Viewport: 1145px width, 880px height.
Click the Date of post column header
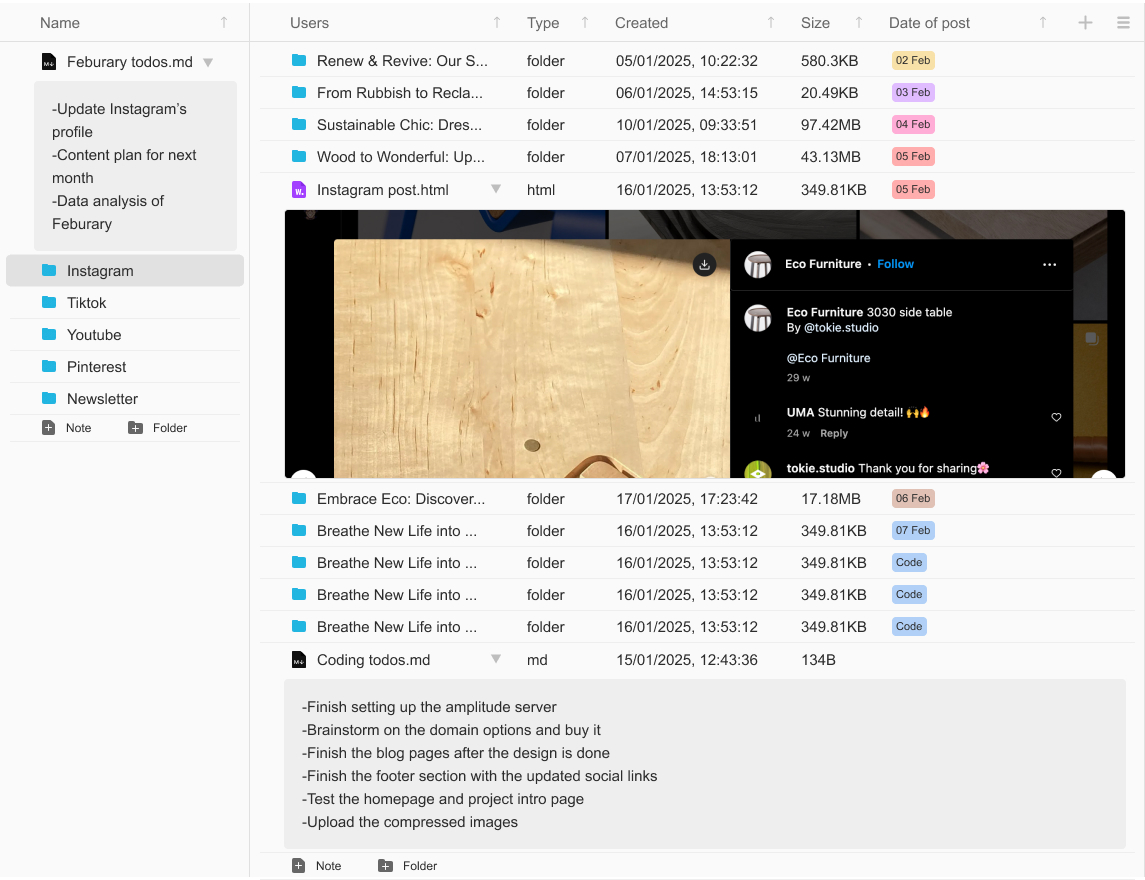(x=929, y=23)
